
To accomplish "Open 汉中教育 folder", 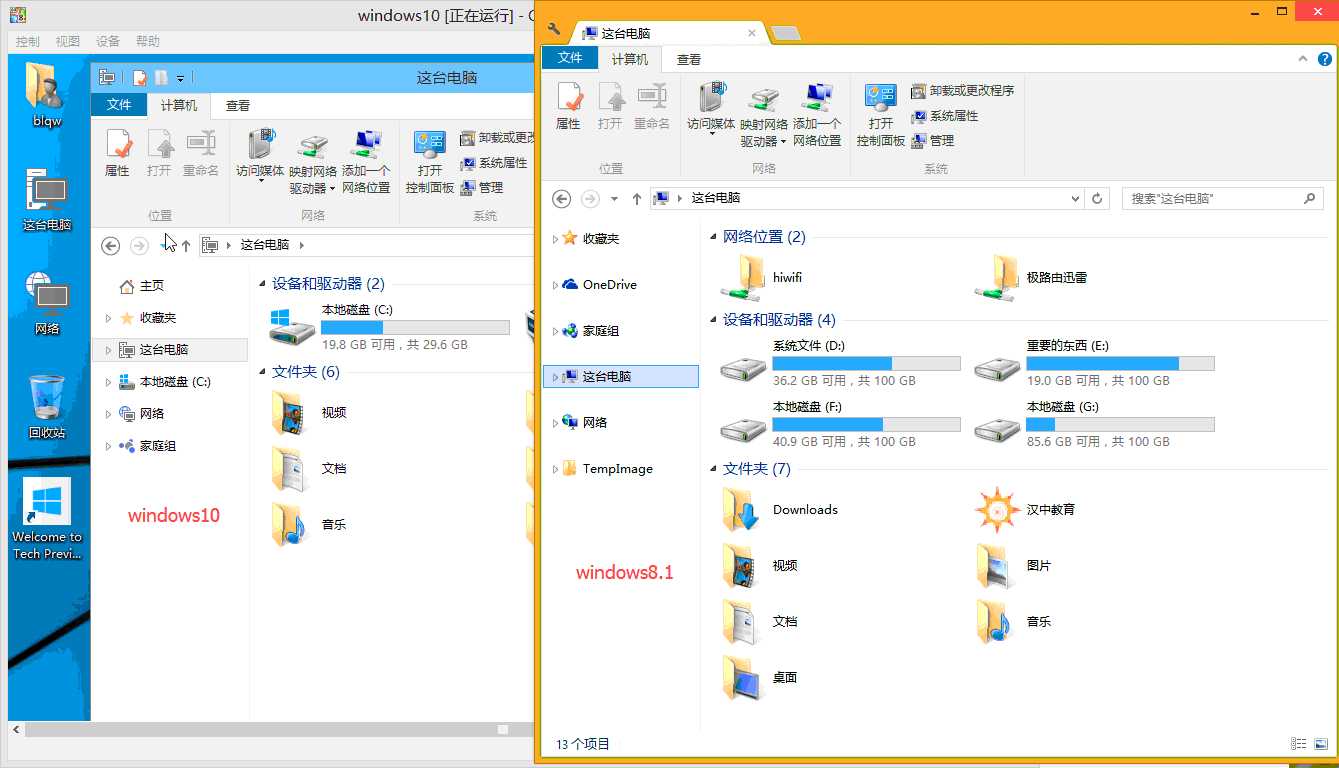I will tap(1026, 510).
